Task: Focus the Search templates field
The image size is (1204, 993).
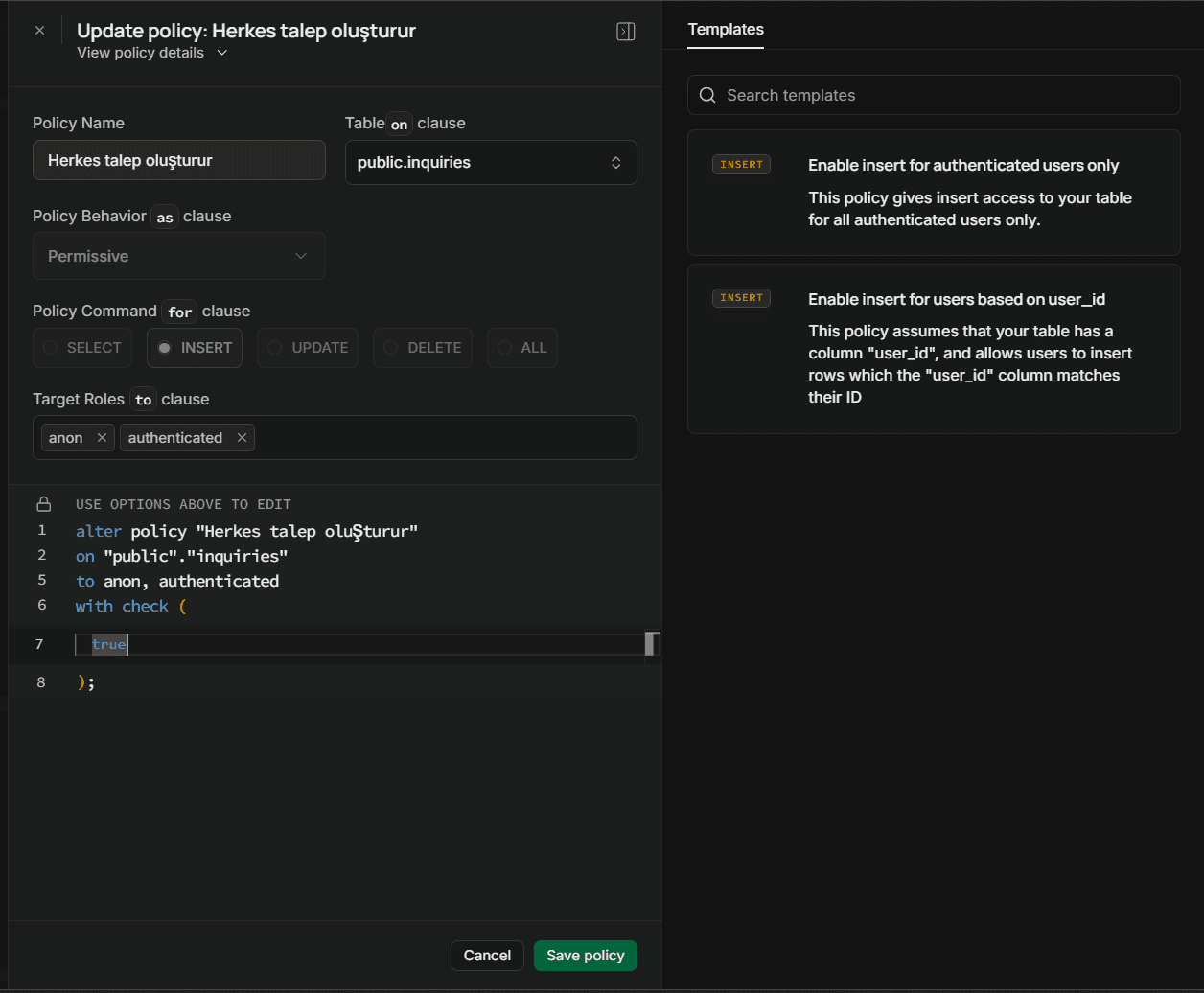Action: click(x=934, y=95)
